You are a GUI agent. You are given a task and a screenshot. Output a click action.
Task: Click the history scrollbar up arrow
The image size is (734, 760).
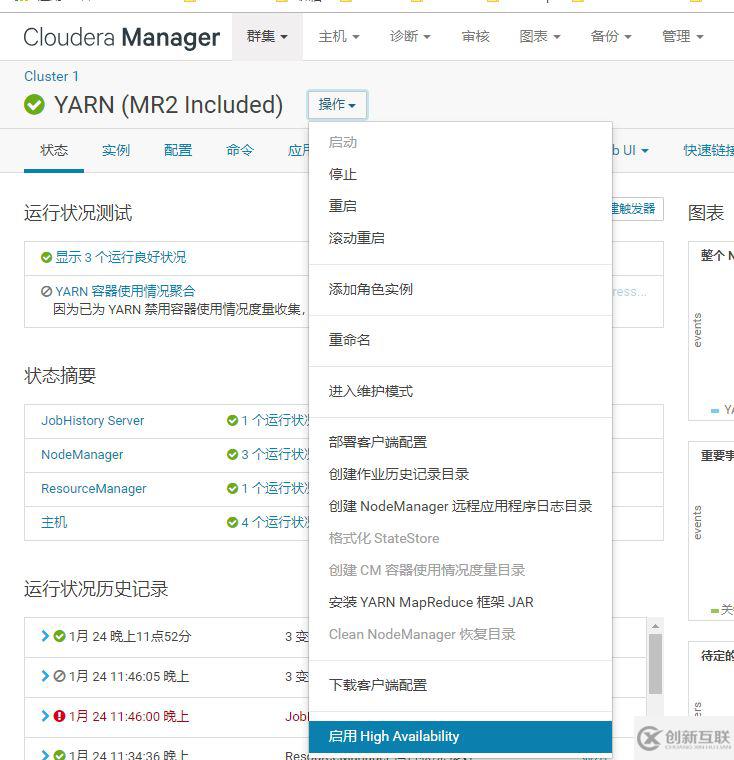tap(655, 626)
